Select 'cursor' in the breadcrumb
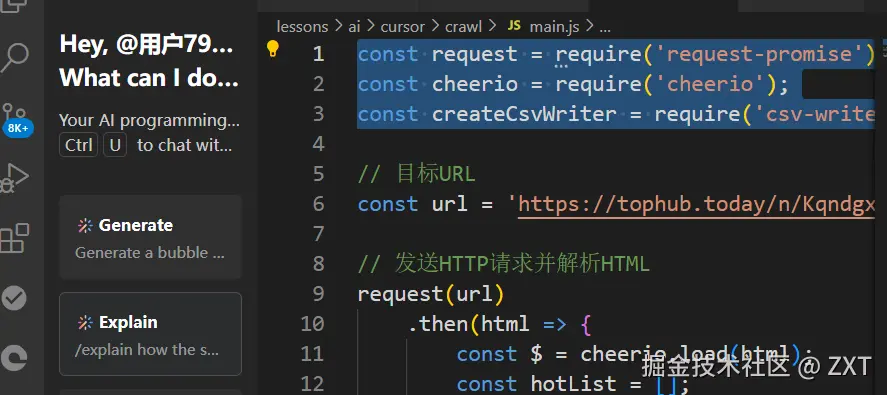The width and height of the screenshot is (887, 395). pos(403,27)
